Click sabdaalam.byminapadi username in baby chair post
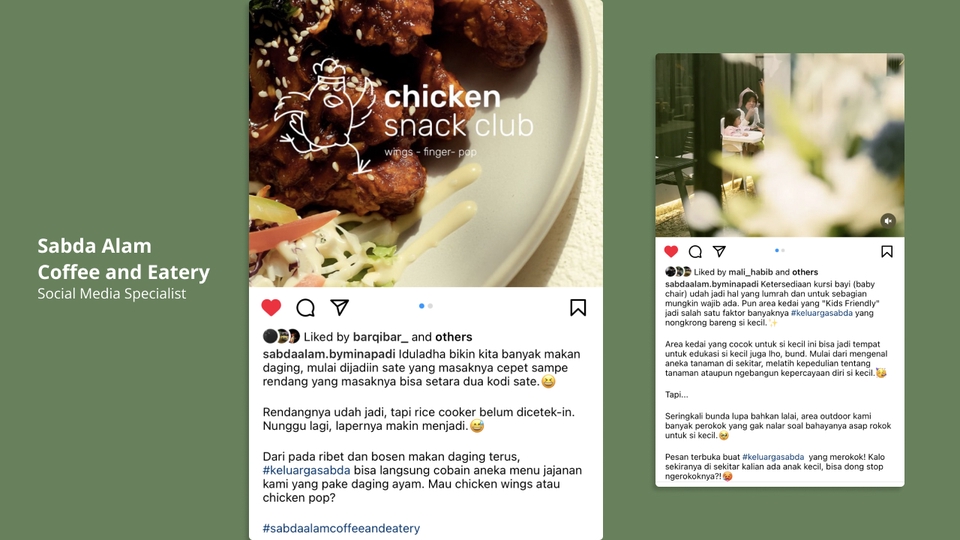 (x=711, y=284)
